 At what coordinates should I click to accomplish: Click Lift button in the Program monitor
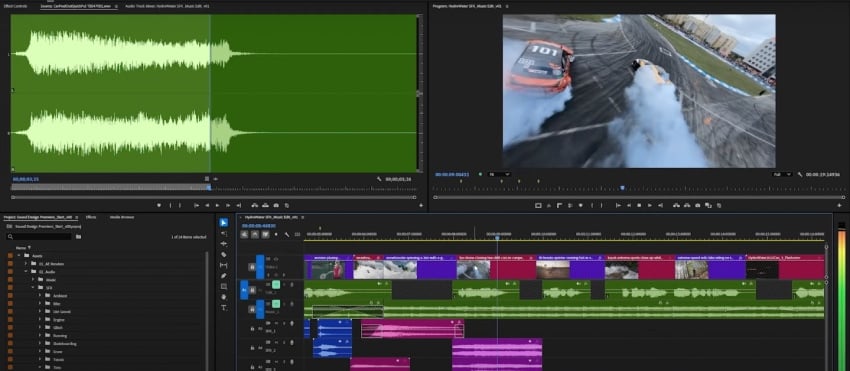pos(676,206)
